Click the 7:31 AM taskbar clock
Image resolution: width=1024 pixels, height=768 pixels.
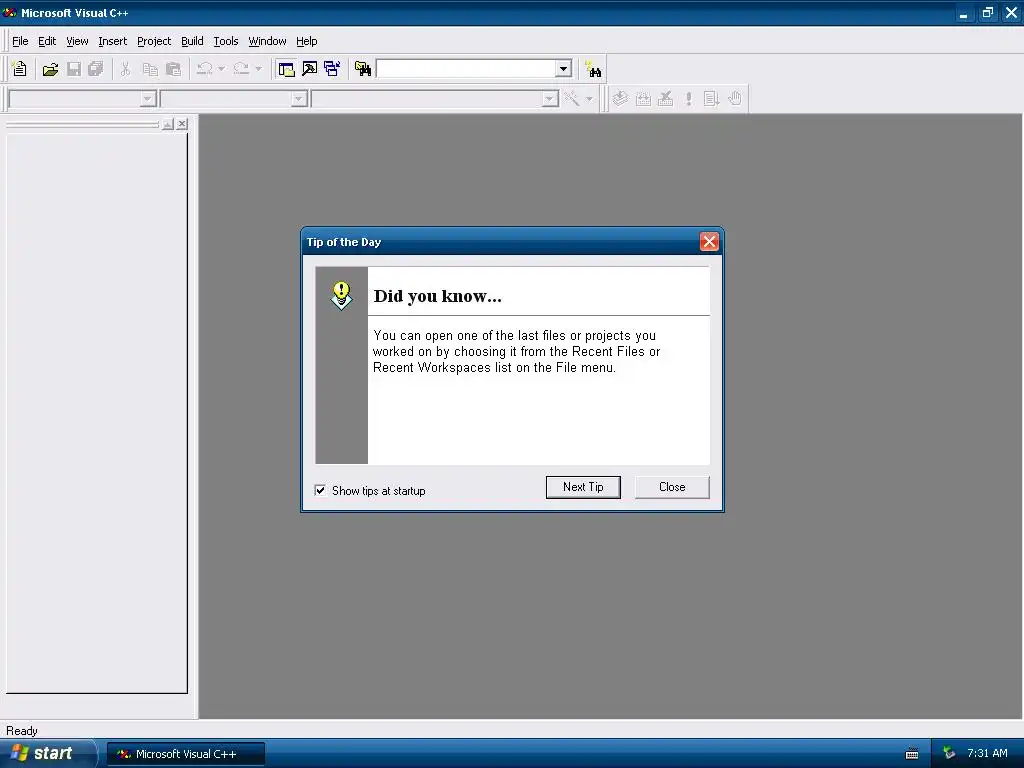[987, 753]
